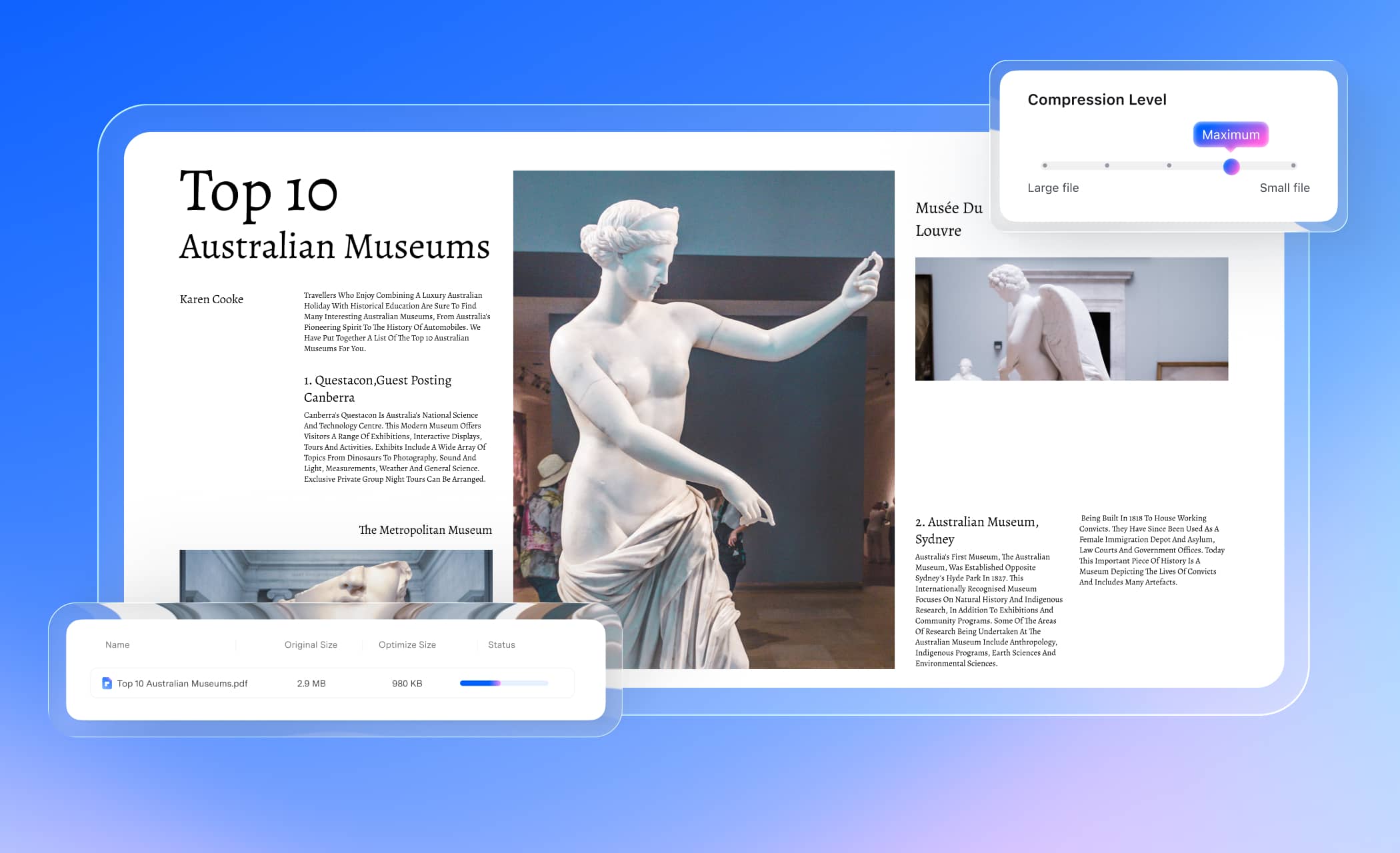
Task: Click the second compression level stop on the slider
Action: [1107, 165]
